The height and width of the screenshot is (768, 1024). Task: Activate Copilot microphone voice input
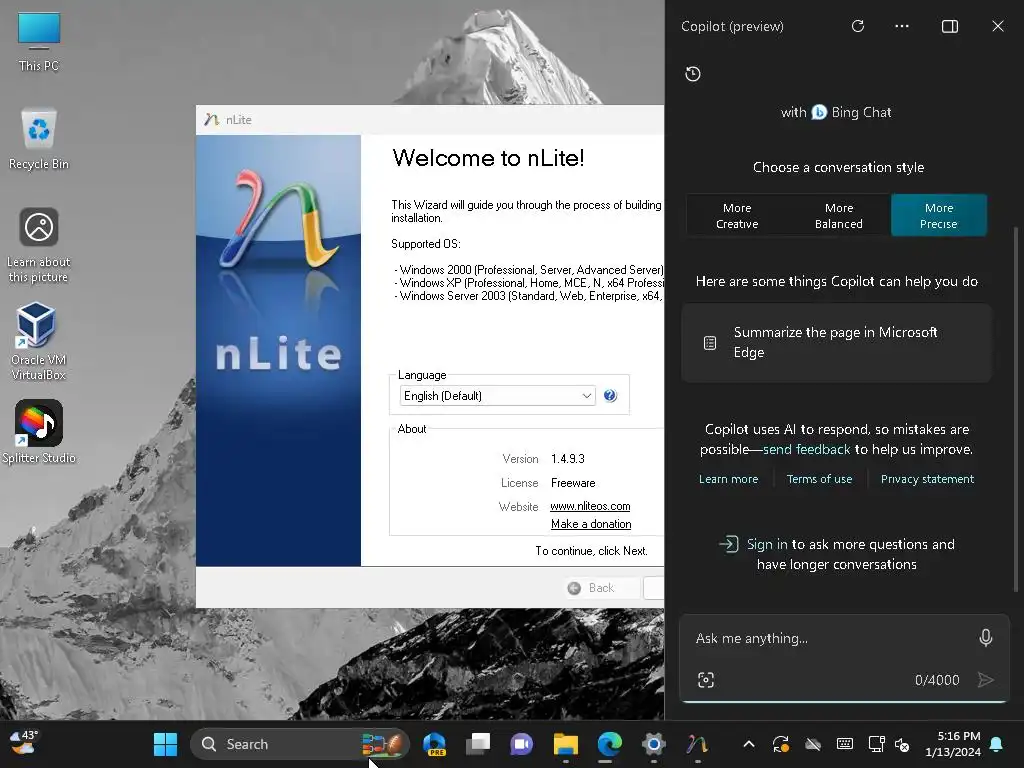point(985,637)
